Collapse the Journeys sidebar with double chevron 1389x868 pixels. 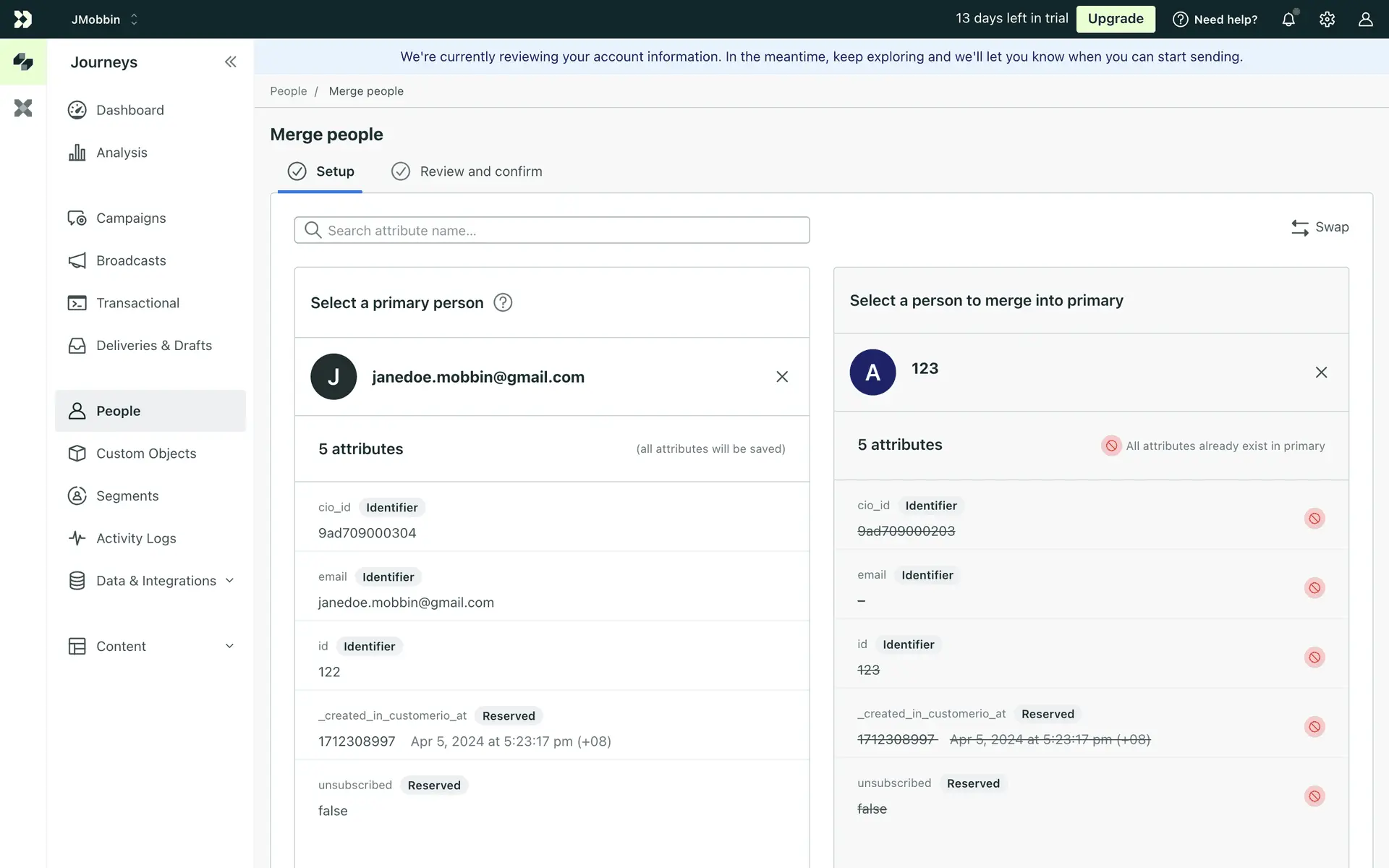230,62
